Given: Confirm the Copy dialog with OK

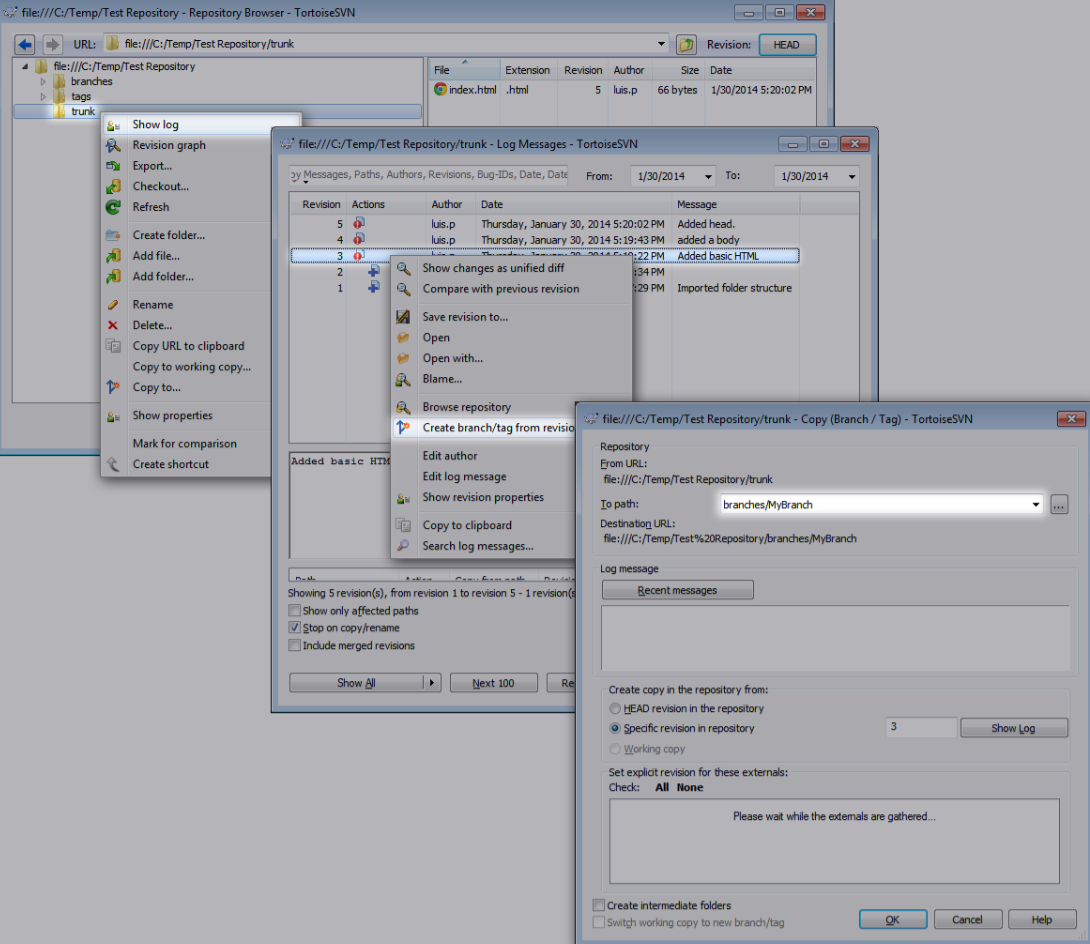Looking at the screenshot, I should (893, 920).
